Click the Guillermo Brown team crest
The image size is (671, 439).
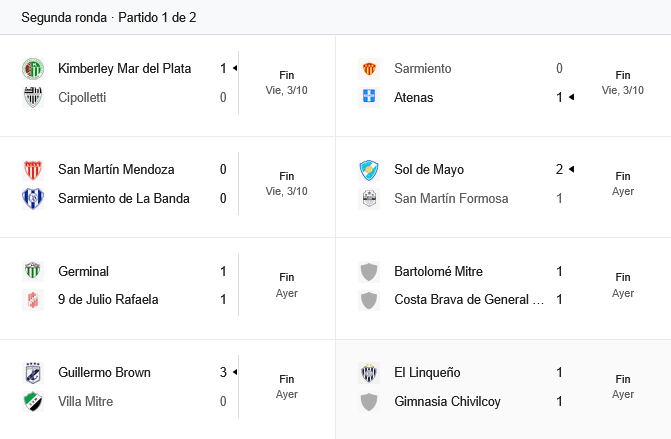[32, 373]
